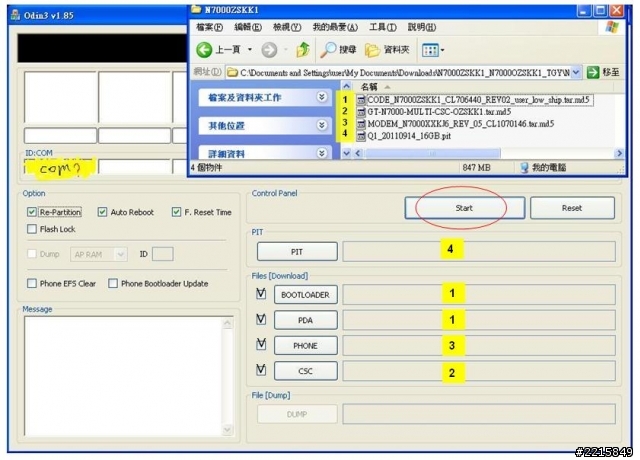Toggle the checkbox beside CSC

pos(261,370)
